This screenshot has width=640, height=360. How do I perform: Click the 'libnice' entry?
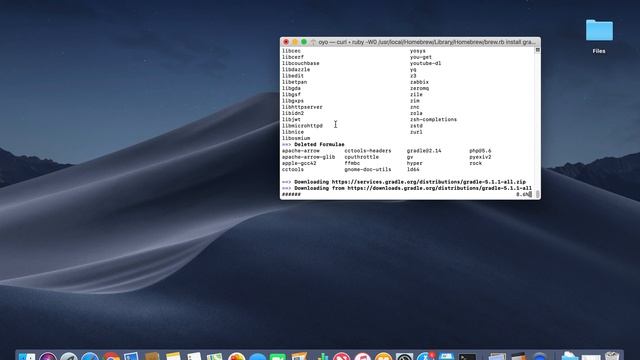[293, 132]
